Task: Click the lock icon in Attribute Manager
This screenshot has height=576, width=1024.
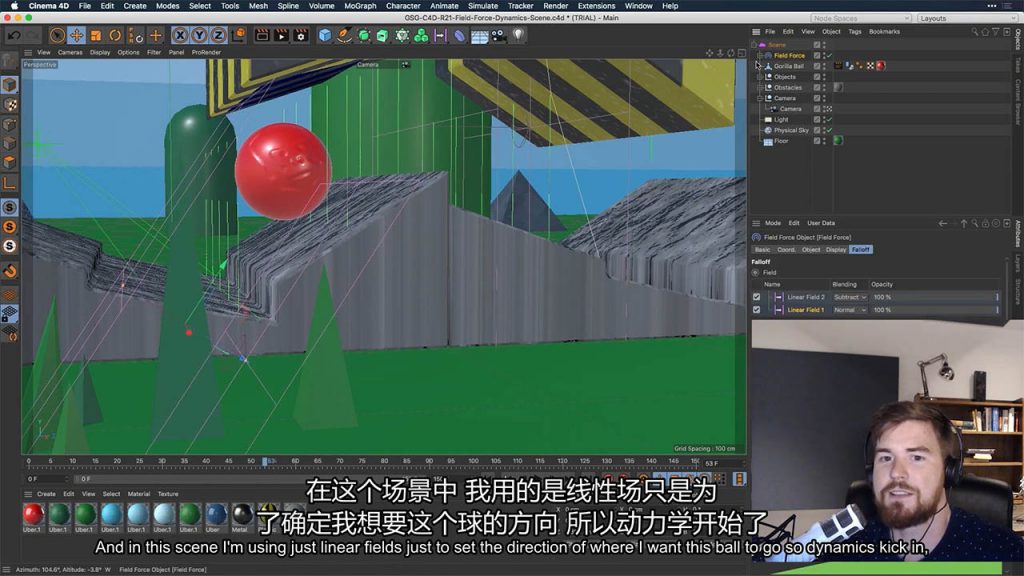Action: [985, 223]
